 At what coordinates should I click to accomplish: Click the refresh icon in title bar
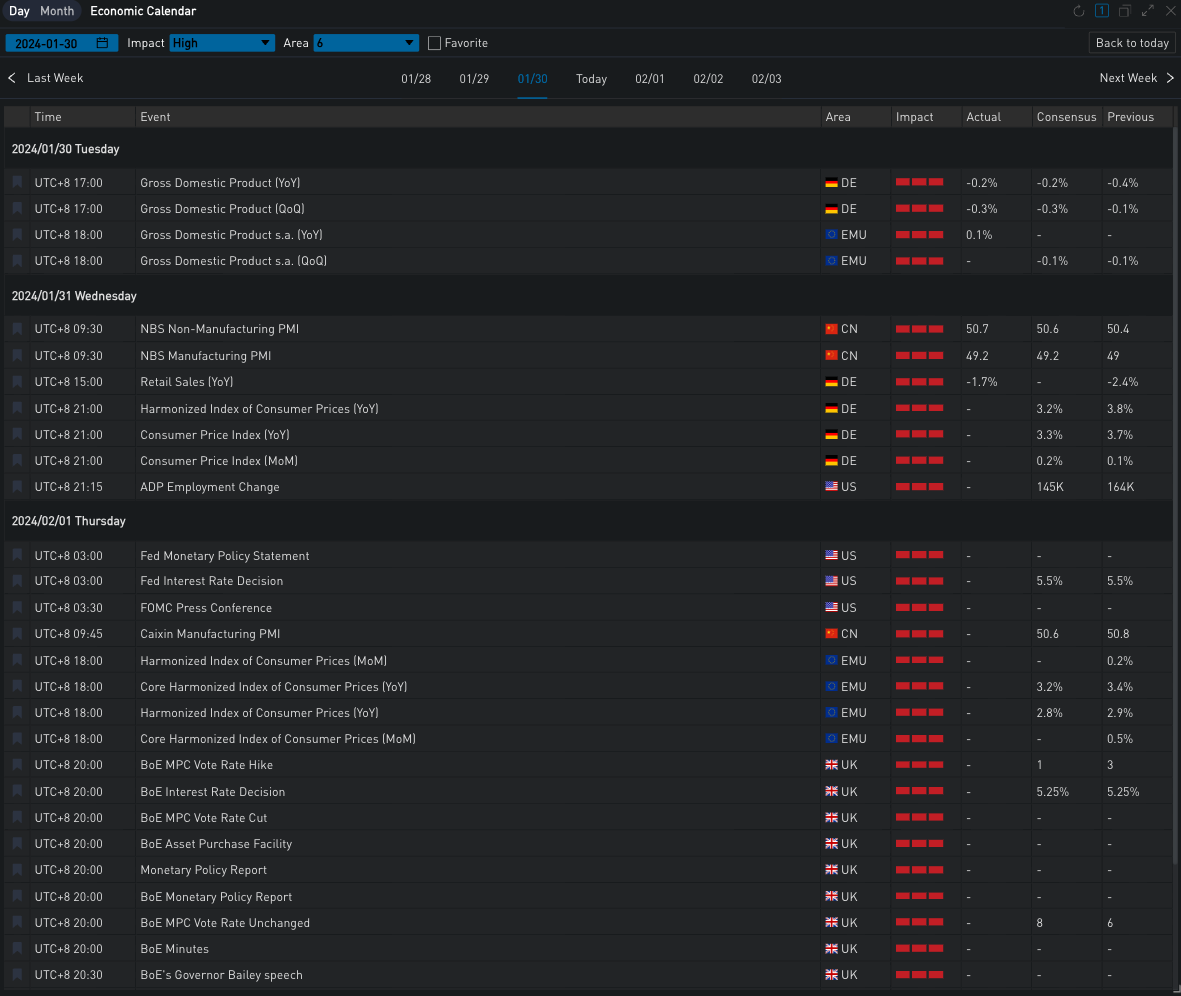(1079, 12)
